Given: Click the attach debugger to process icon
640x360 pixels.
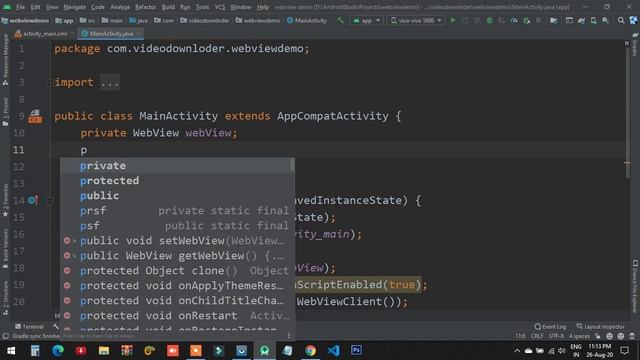Looking at the screenshot, I should [527, 20].
